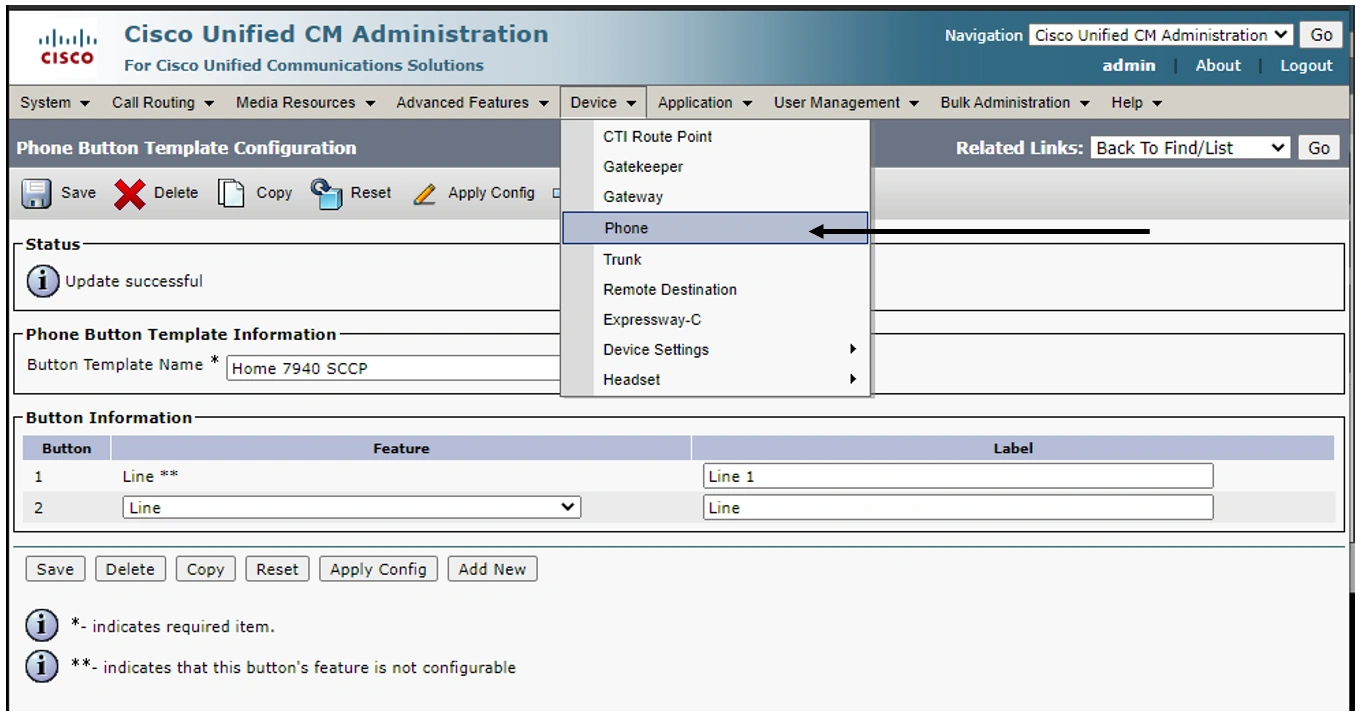Image resolution: width=1361 pixels, height=721 pixels.
Task: Open the Bulk Administration menu
Action: (x=1015, y=103)
